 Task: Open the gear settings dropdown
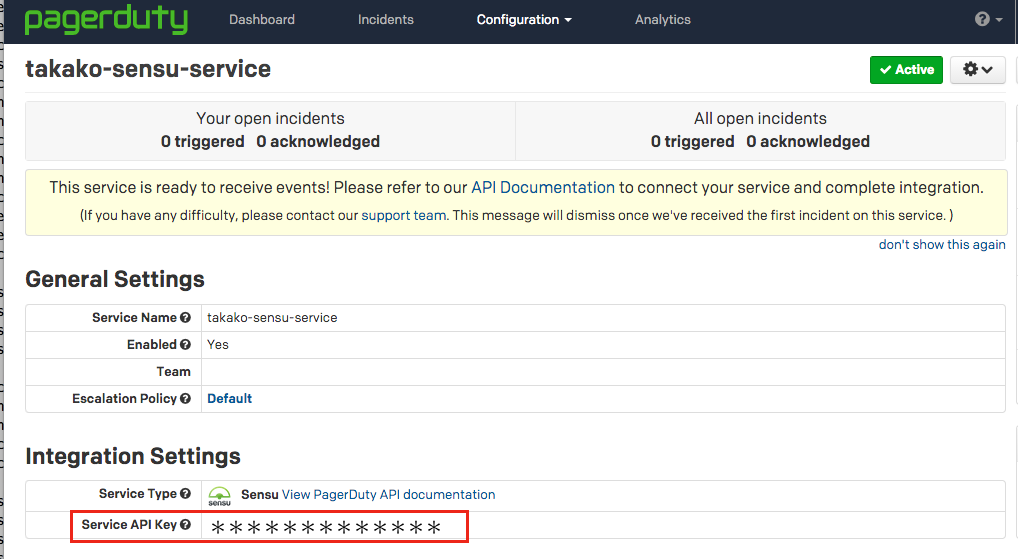click(978, 69)
